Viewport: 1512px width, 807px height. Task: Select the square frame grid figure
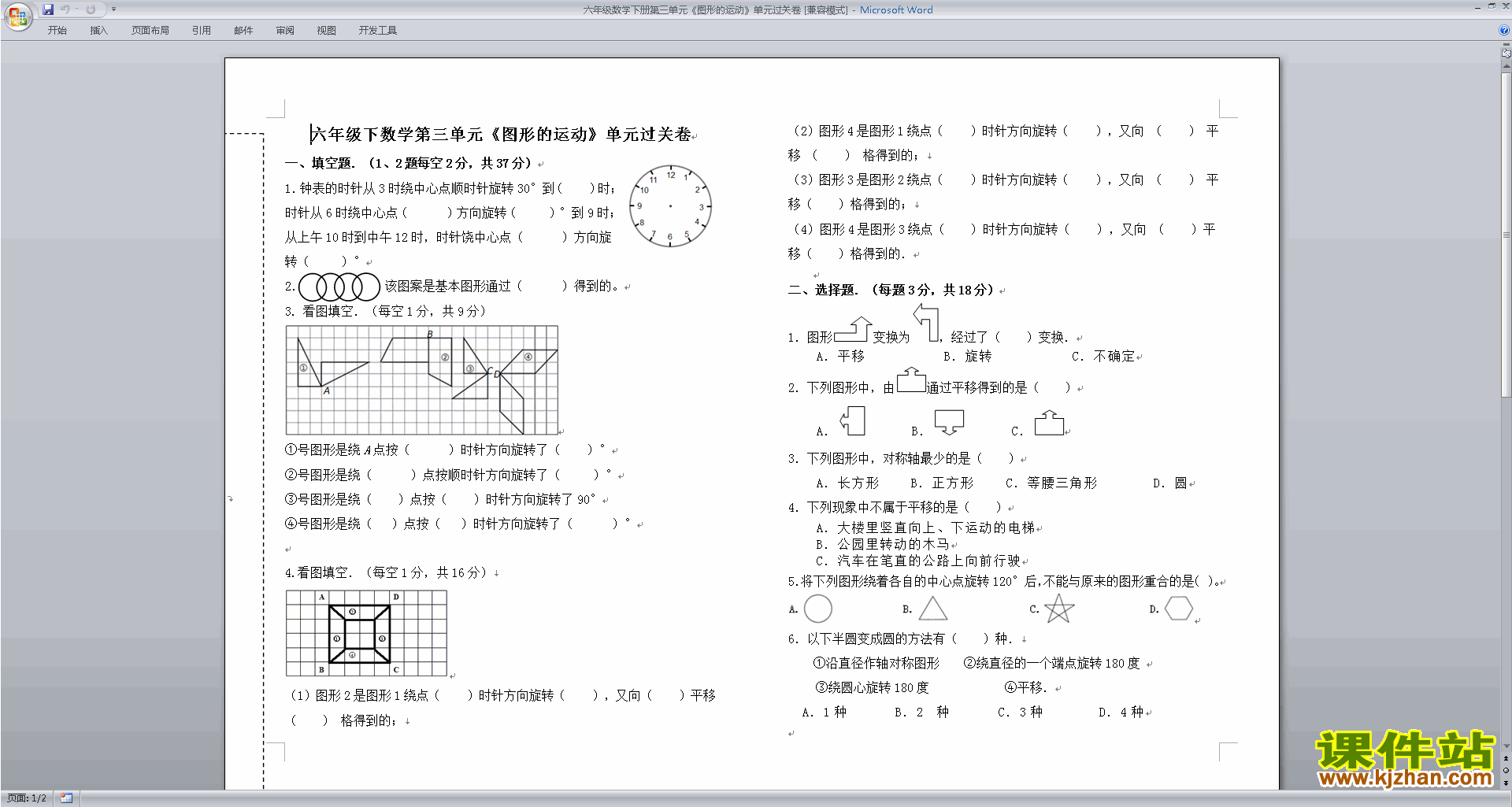(366, 633)
